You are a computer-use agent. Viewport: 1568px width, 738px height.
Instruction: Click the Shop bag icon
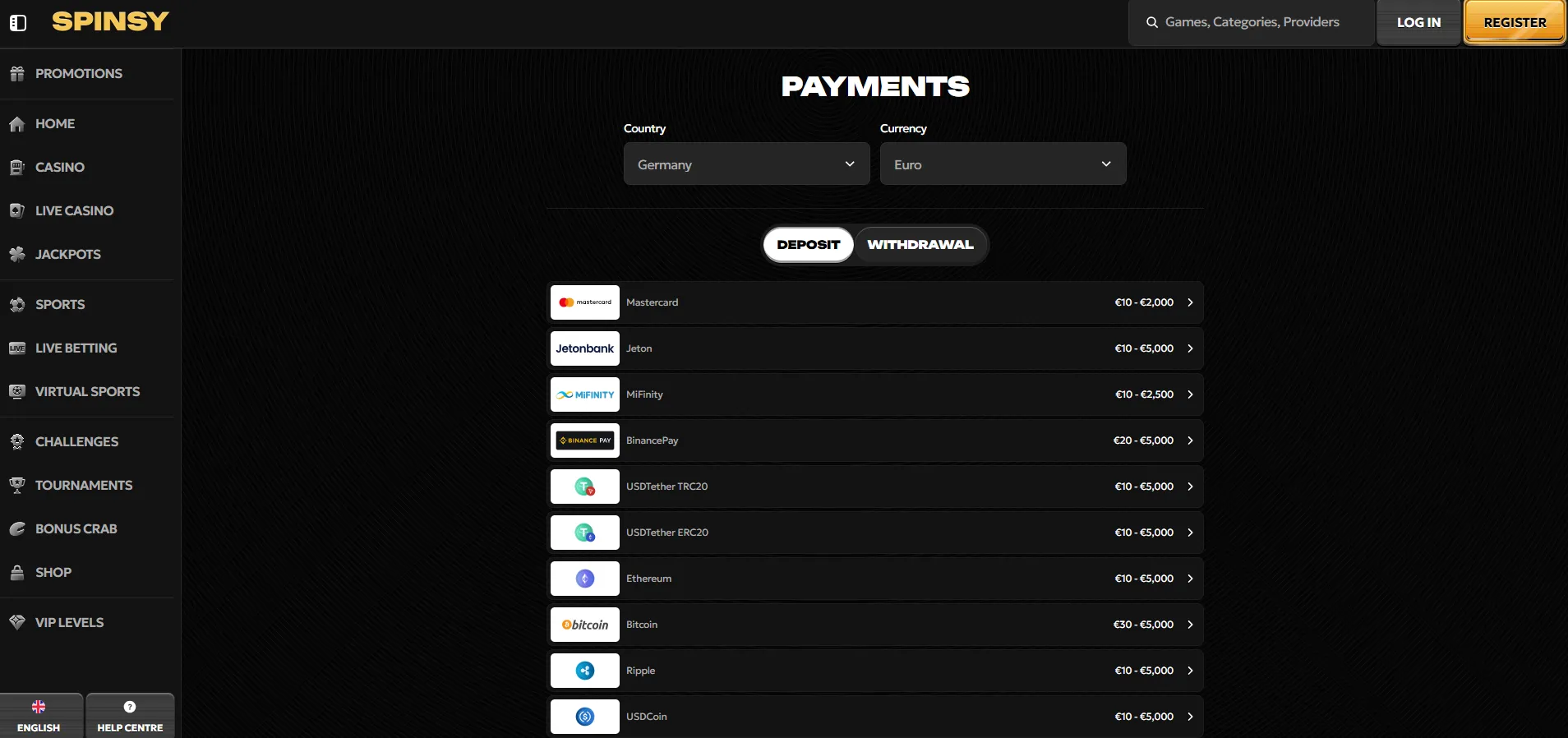(17, 573)
